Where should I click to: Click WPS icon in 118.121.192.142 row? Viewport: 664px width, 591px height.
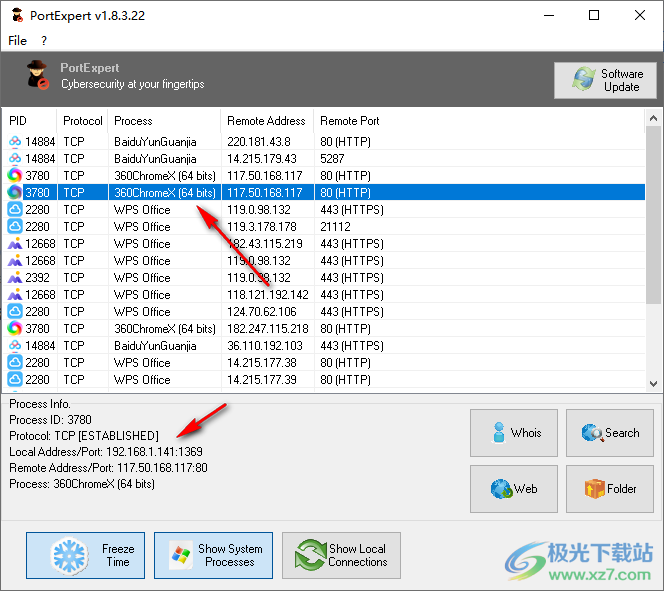15,294
